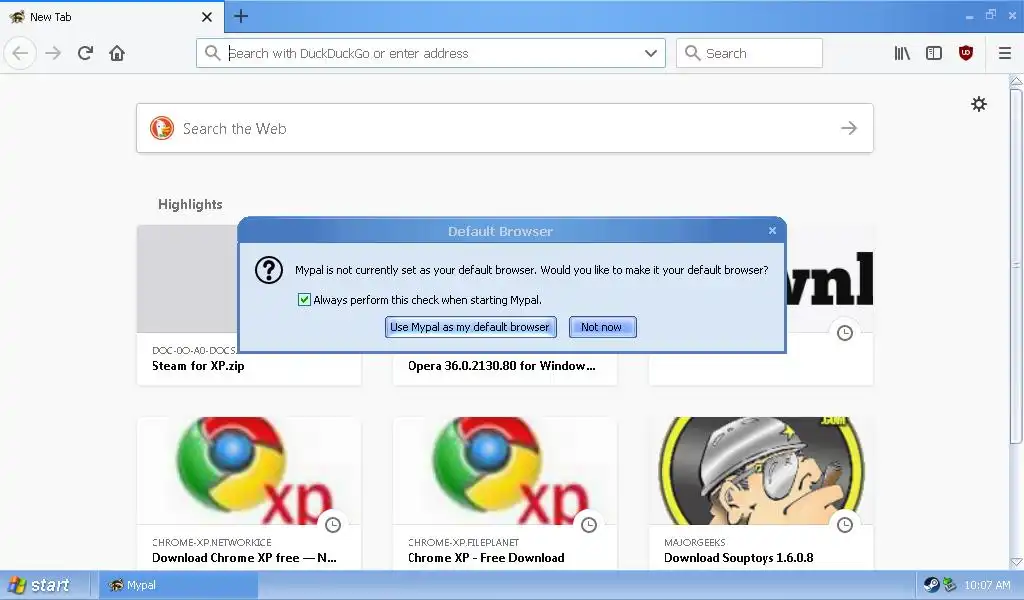This screenshot has height=600, width=1024.
Task: Open Chrome XP - Free Download link
Action: (486, 558)
